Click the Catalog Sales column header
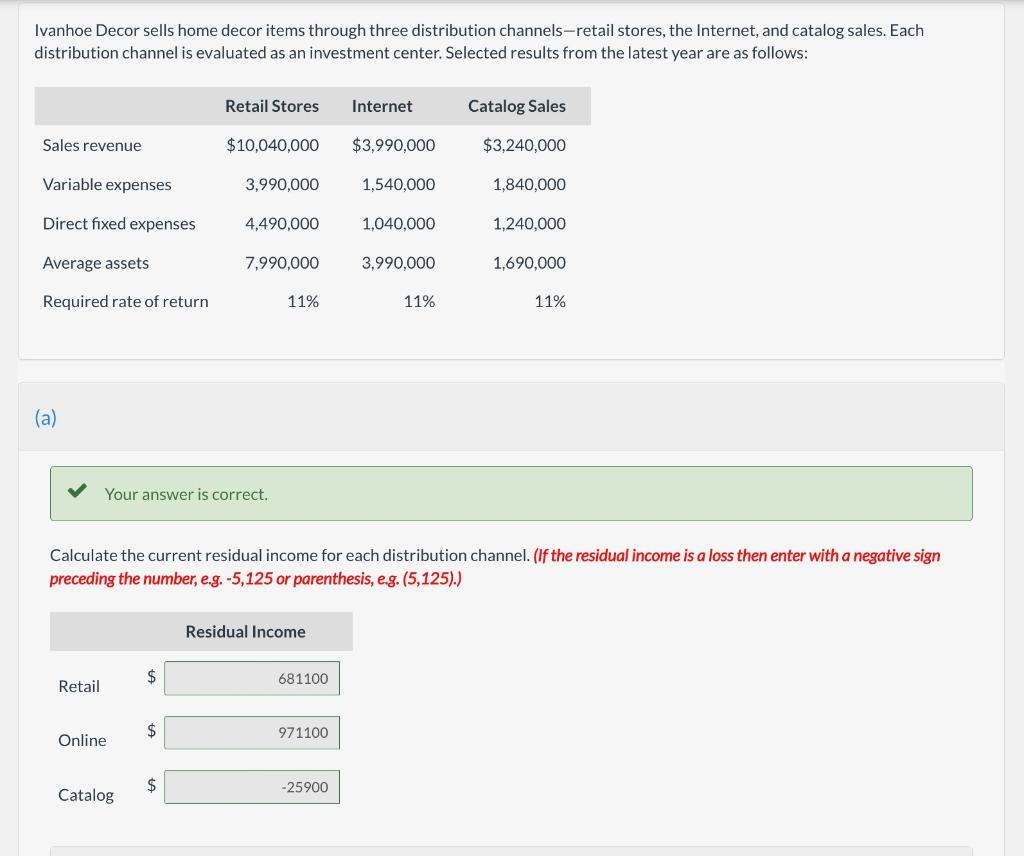The width and height of the screenshot is (1024, 856). coord(517,106)
